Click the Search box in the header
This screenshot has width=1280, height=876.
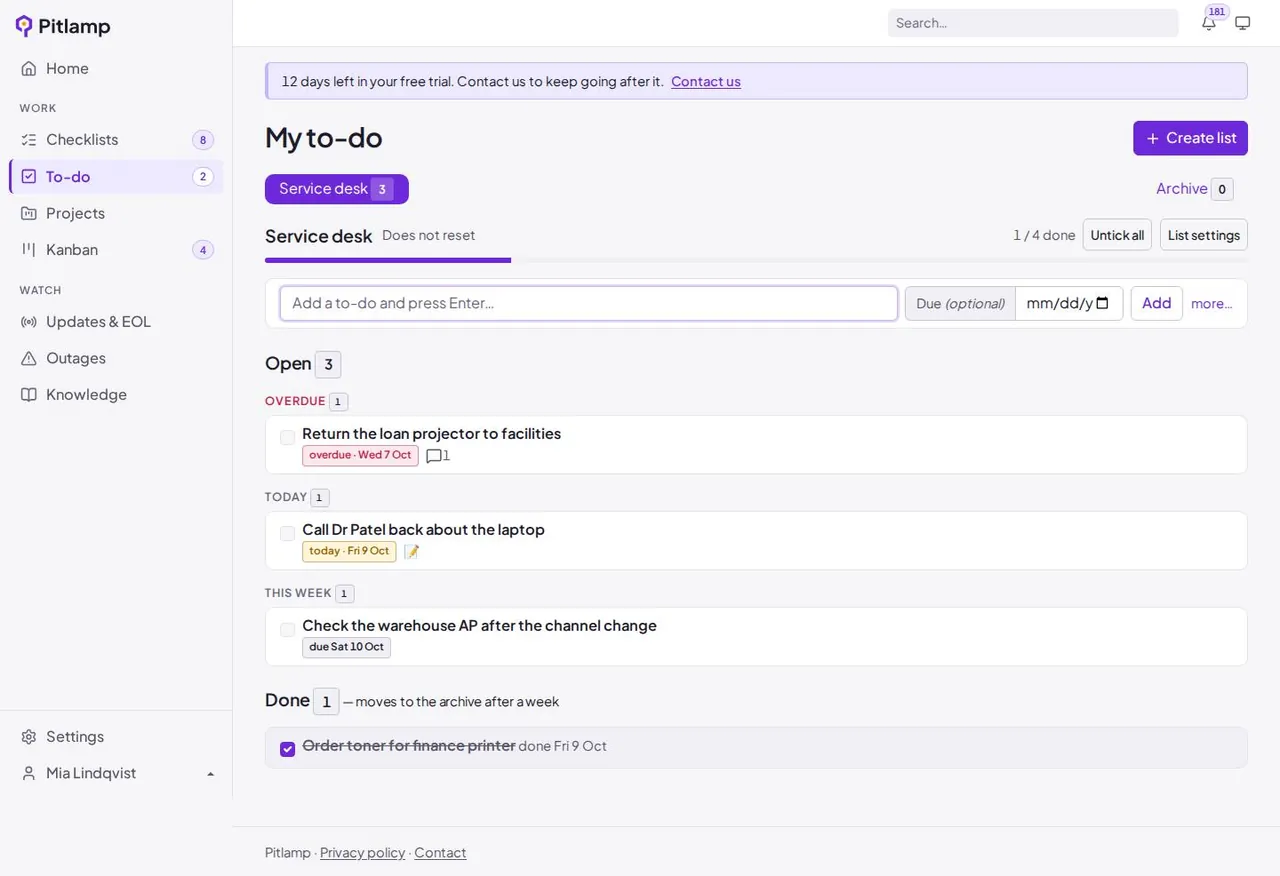1033,23
